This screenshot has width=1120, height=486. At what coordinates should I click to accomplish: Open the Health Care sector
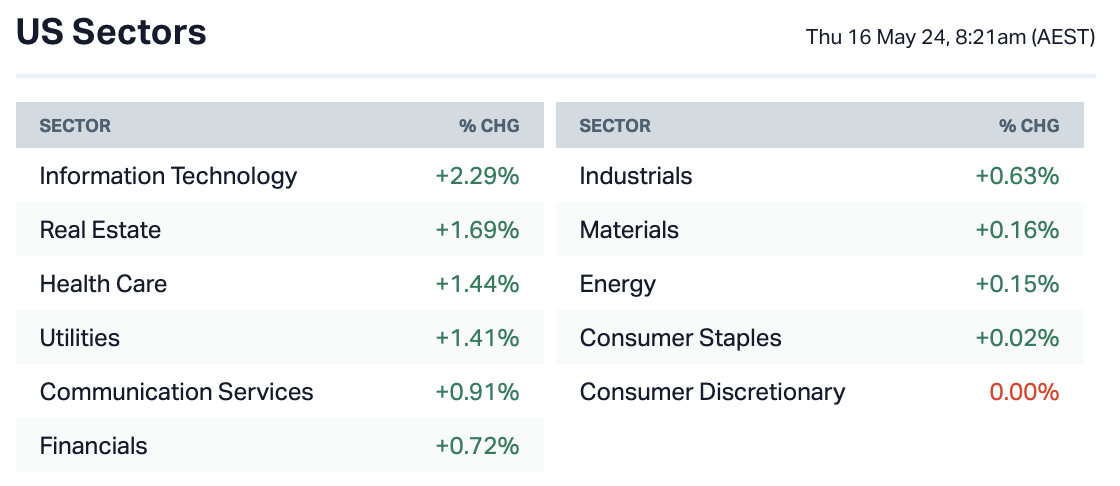point(103,284)
